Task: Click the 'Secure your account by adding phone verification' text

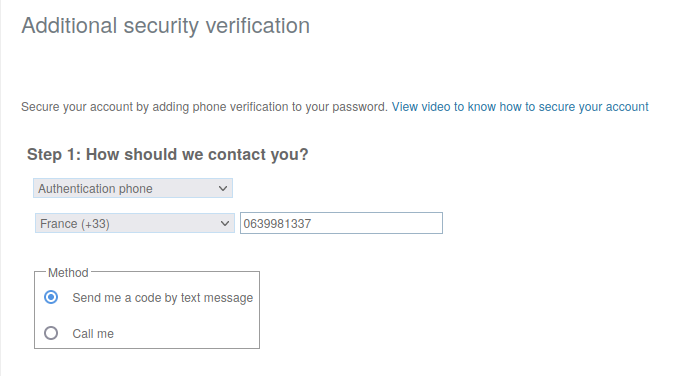Action: (204, 107)
